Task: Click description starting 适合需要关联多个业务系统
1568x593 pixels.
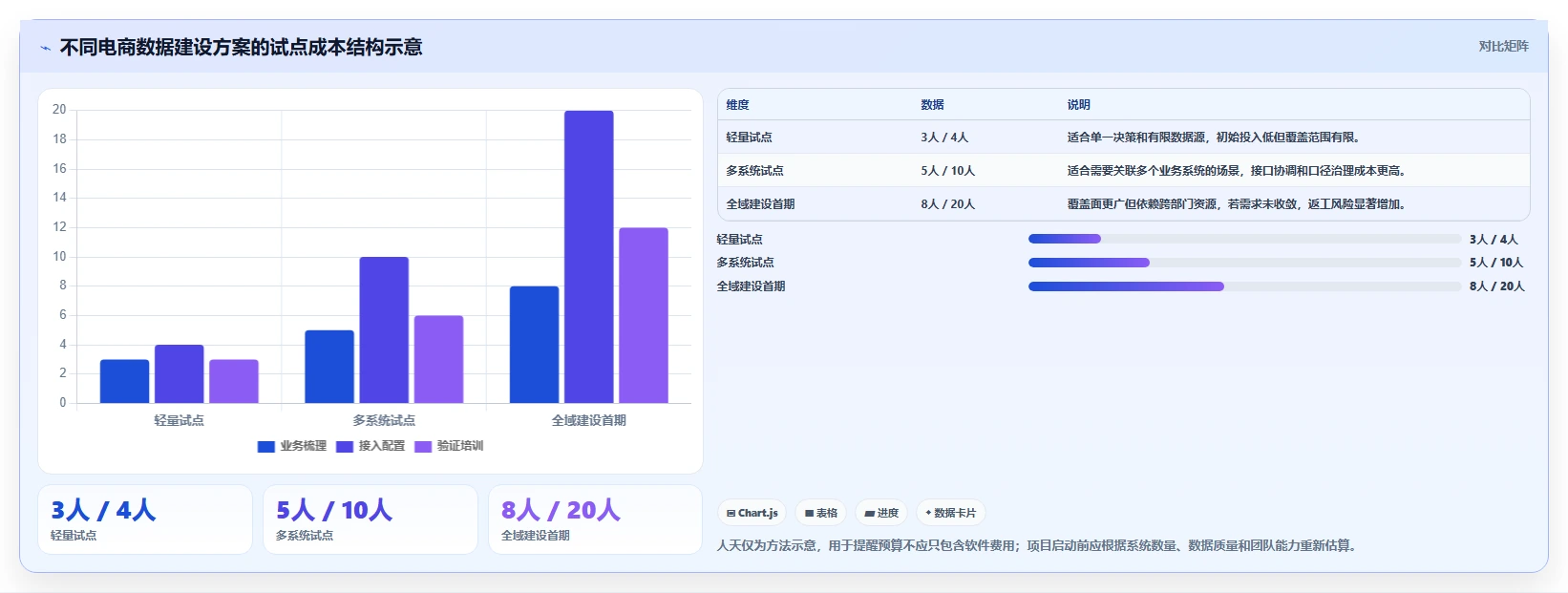Action: (x=1236, y=171)
